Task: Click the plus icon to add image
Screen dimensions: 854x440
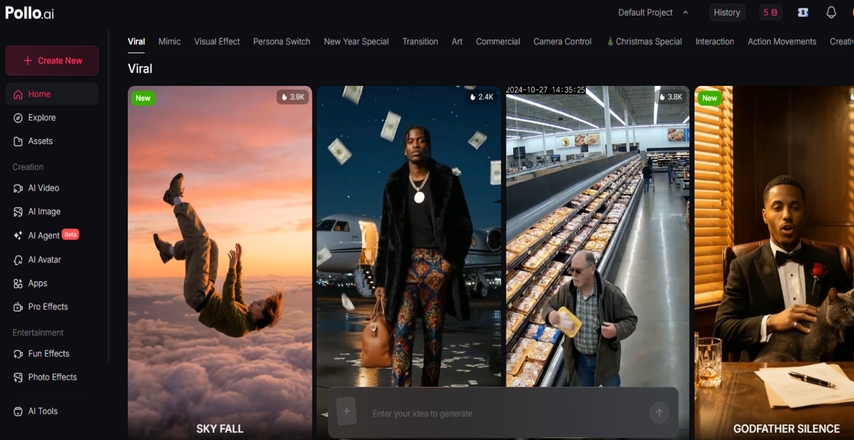Action: point(347,412)
